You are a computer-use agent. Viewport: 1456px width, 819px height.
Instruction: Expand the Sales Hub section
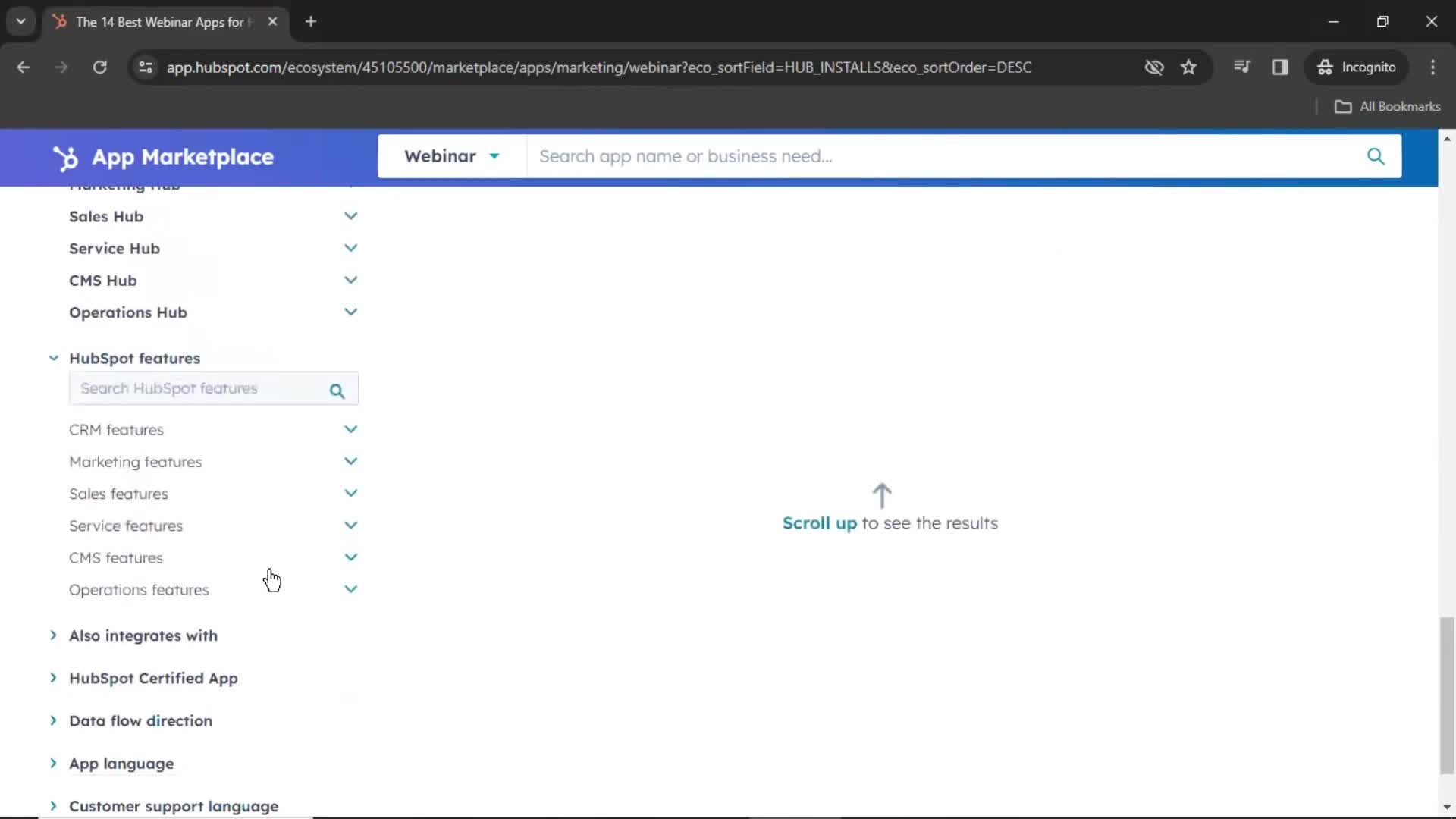[x=350, y=216]
